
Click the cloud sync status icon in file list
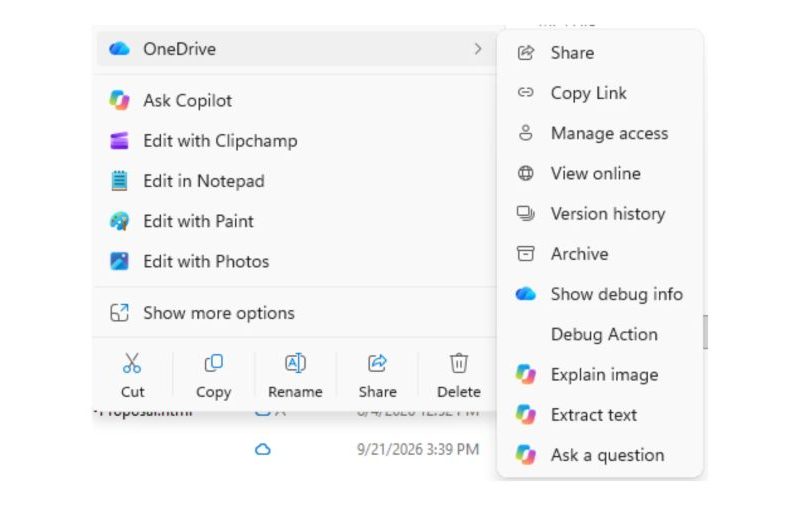[x=262, y=449]
